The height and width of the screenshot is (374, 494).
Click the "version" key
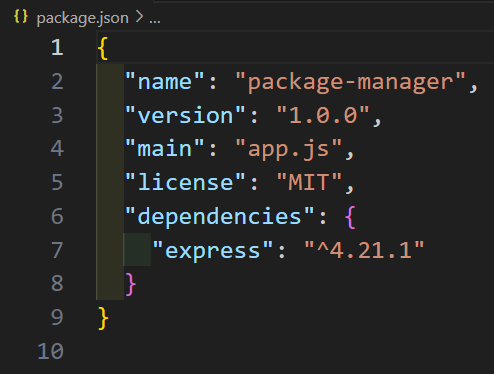pyautogui.click(x=185, y=115)
